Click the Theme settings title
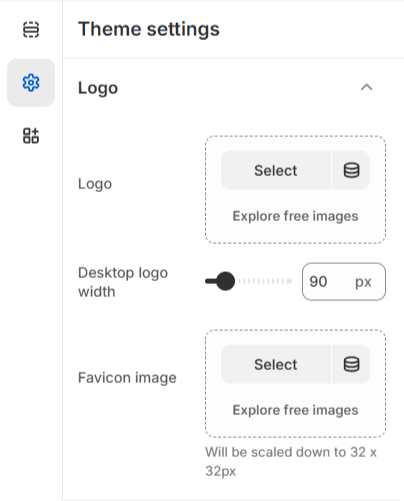404x501 pixels. point(149,29)
